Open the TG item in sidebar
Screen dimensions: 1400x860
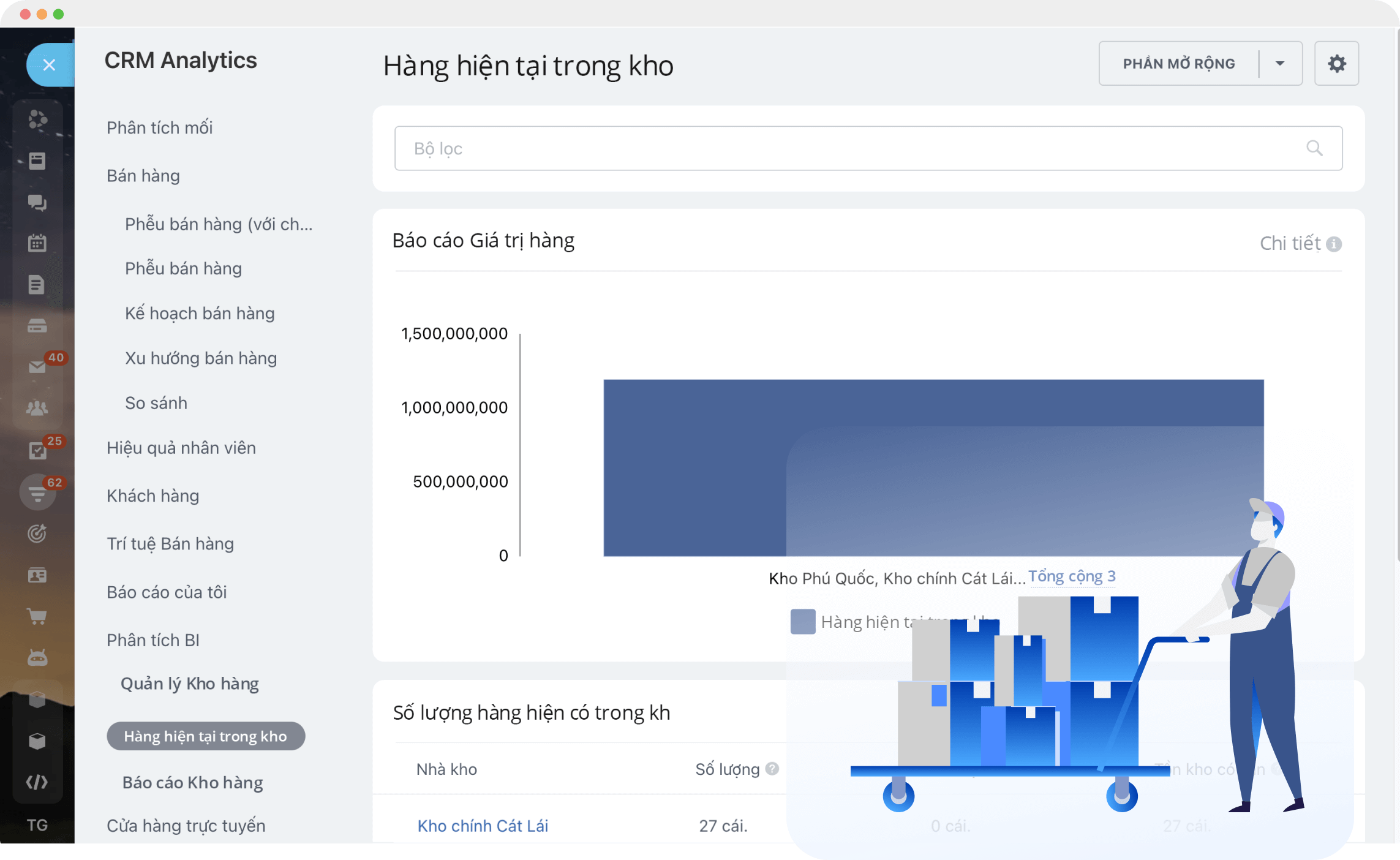[x=37, y=824]
